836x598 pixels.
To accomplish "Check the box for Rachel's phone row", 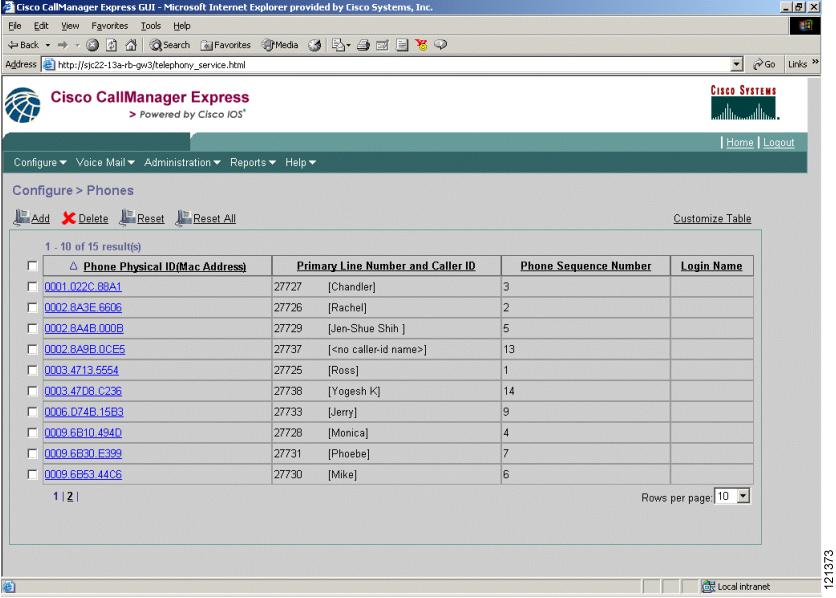I will click(33, 308).
